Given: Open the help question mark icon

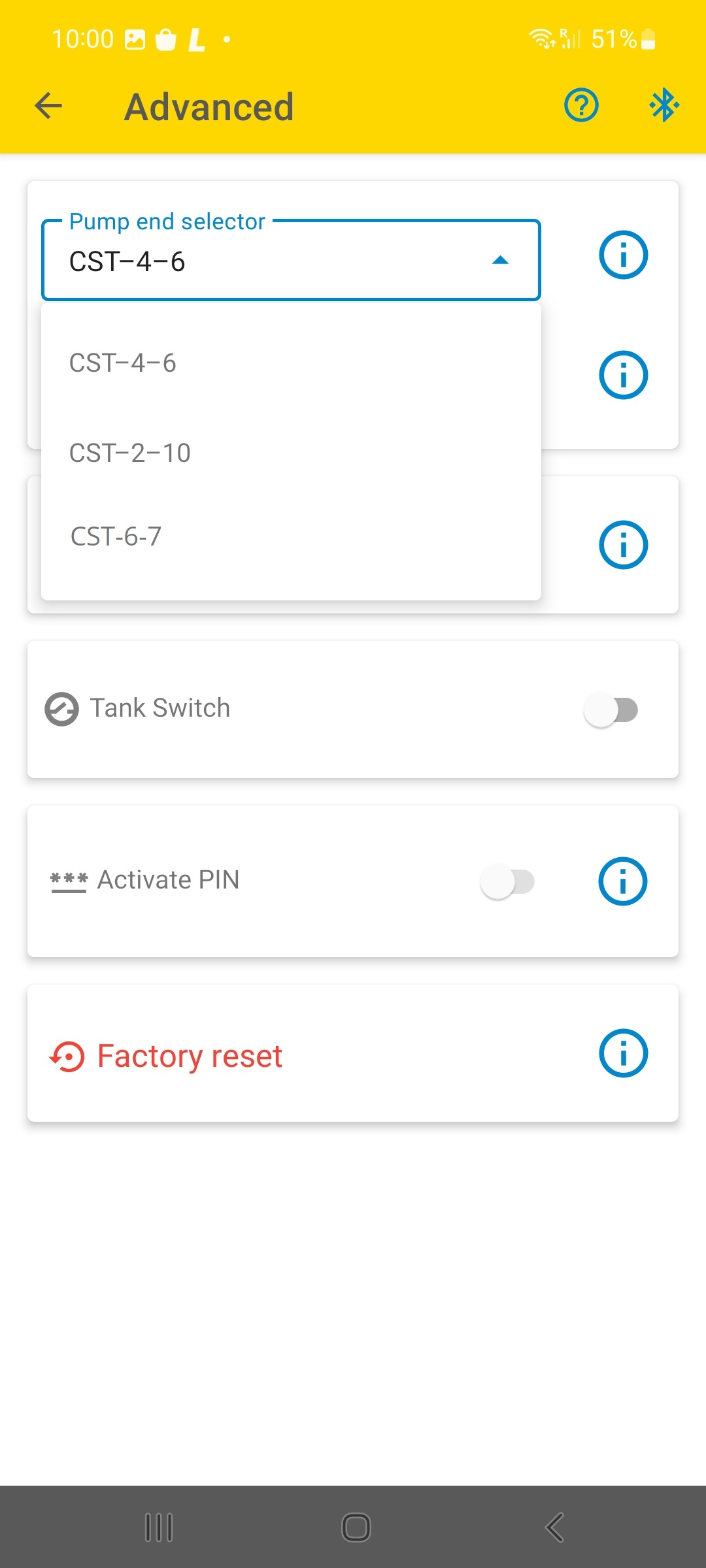Looking at the screenshot, I should click(581, 105).
